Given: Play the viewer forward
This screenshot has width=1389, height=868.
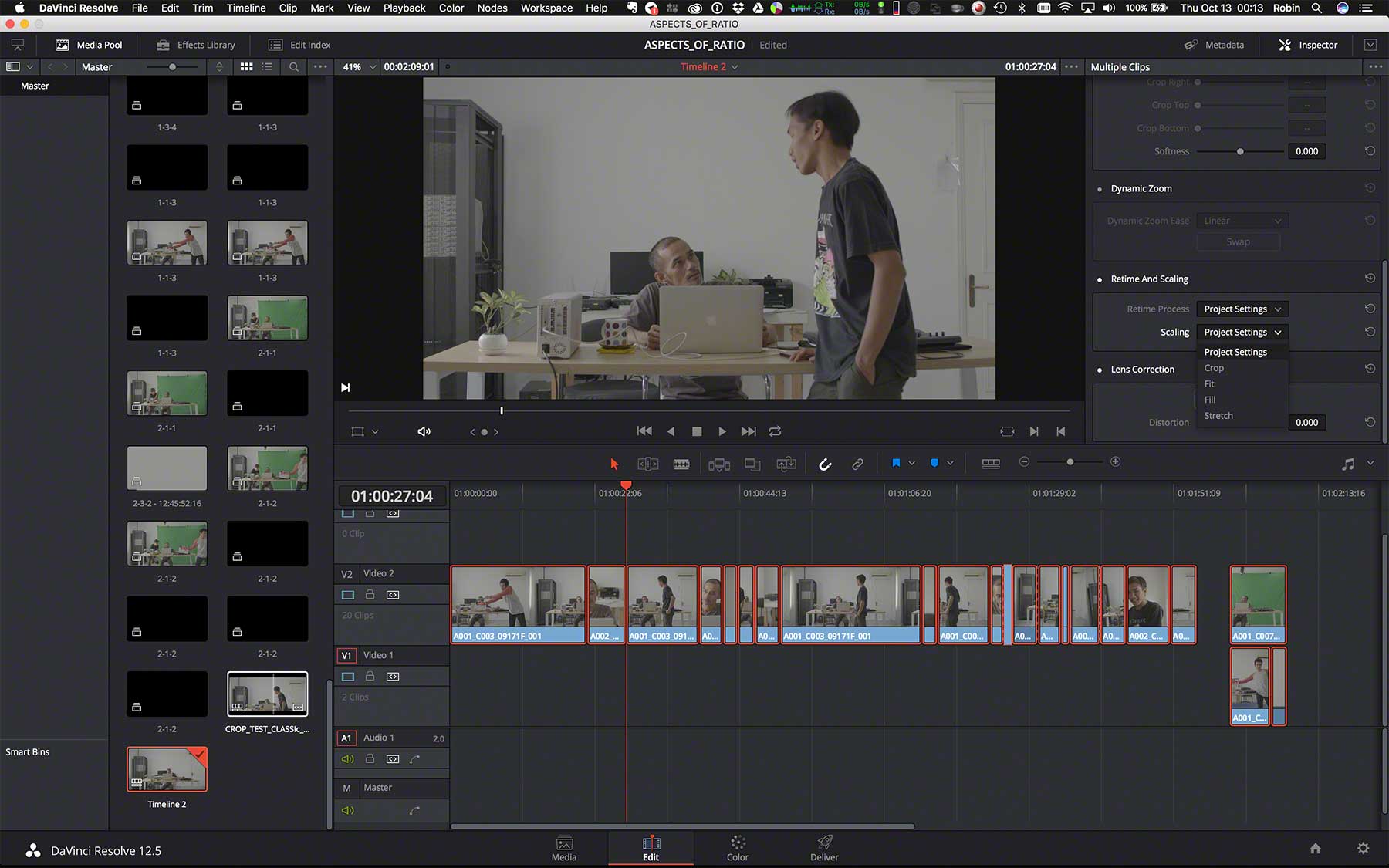Looking at the screenshot, I should [x=722, y=431].
